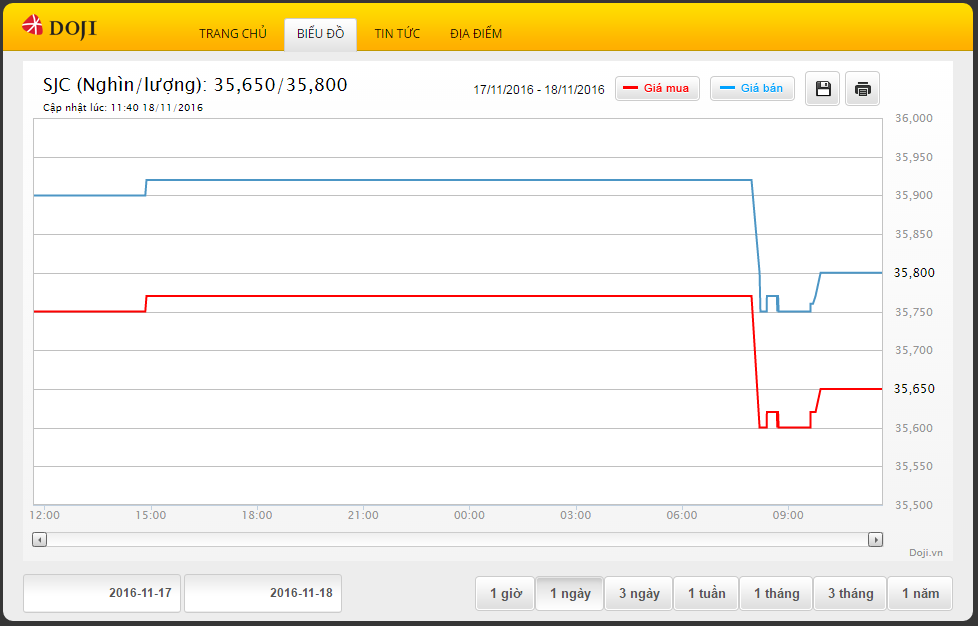Click the 12:00 time axis label

coord(45,516)
